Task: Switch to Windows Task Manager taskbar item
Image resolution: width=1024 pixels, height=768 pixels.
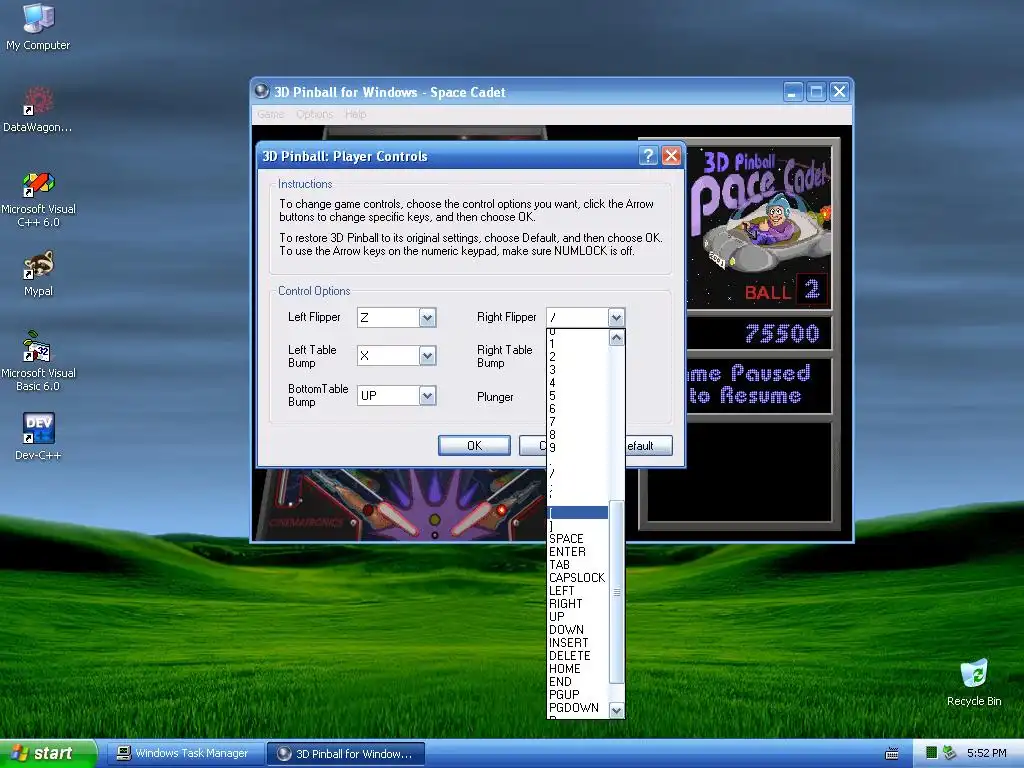Action: pos(184,754)
